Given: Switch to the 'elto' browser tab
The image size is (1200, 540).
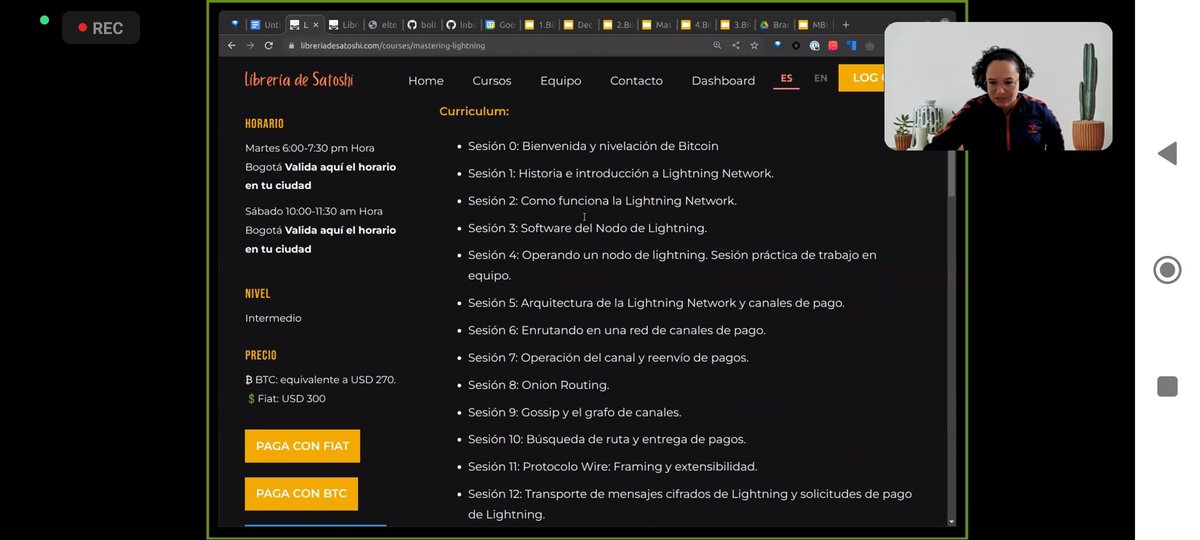Looking at the screenshot, I should (x=383, y=24).
